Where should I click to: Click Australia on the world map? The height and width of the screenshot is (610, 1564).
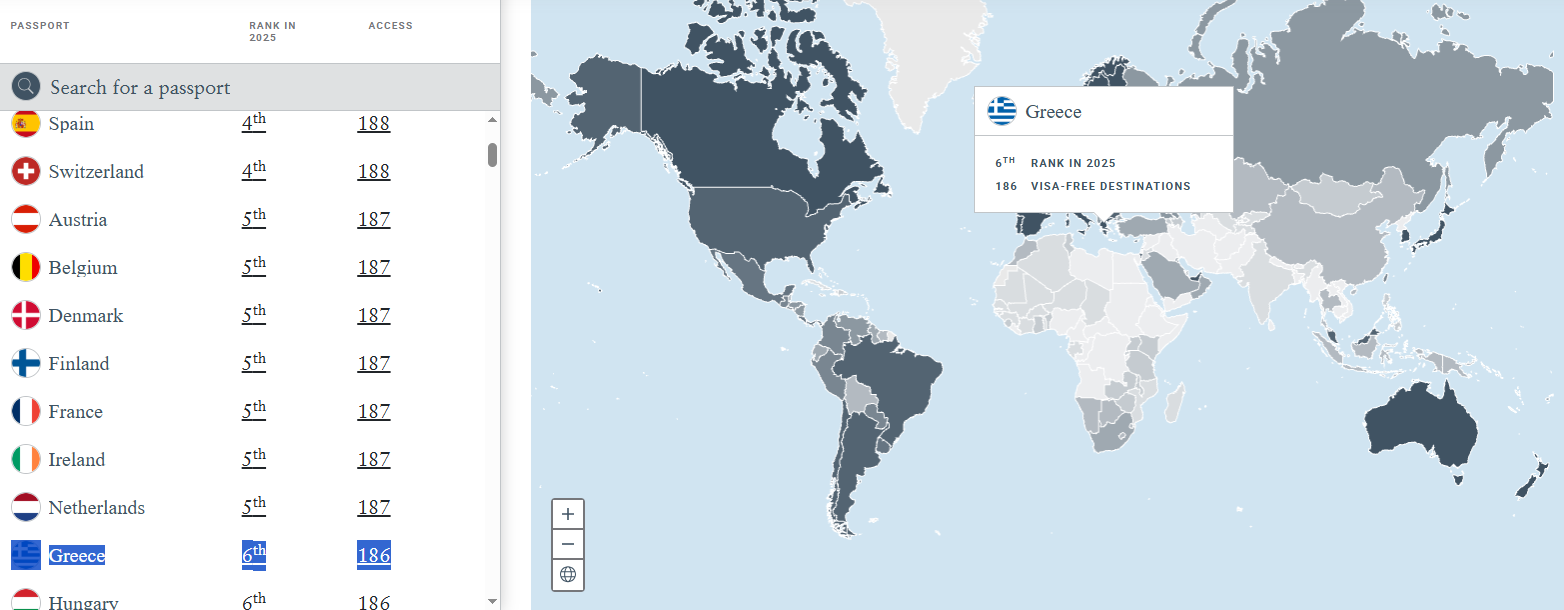[x=1420, y=425]
